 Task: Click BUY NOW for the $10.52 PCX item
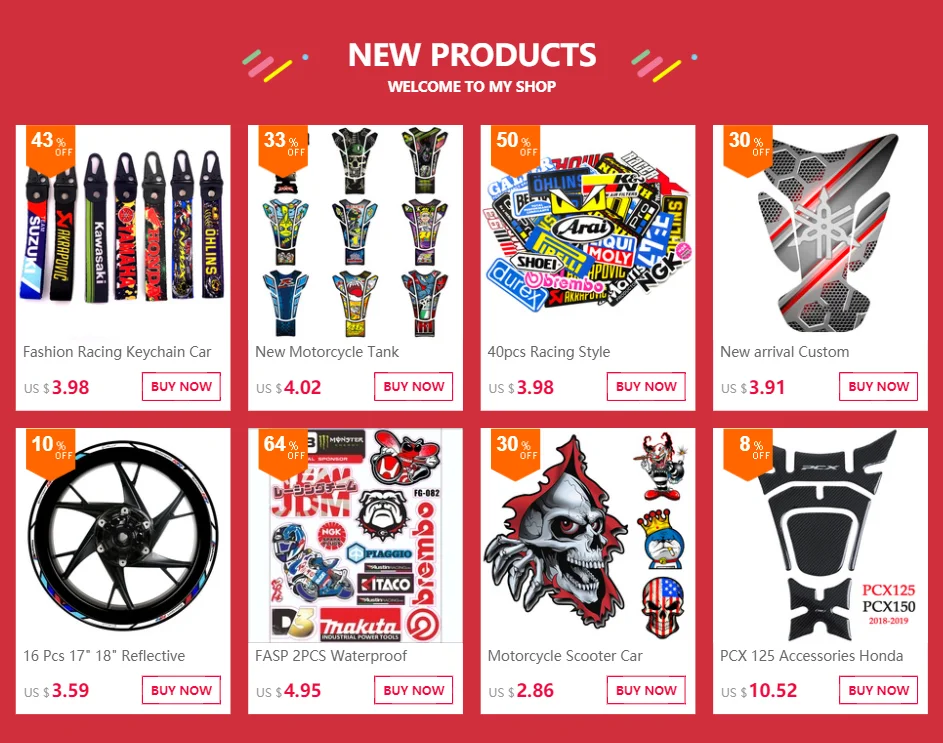pyautogui.click(x=879, y=690)
